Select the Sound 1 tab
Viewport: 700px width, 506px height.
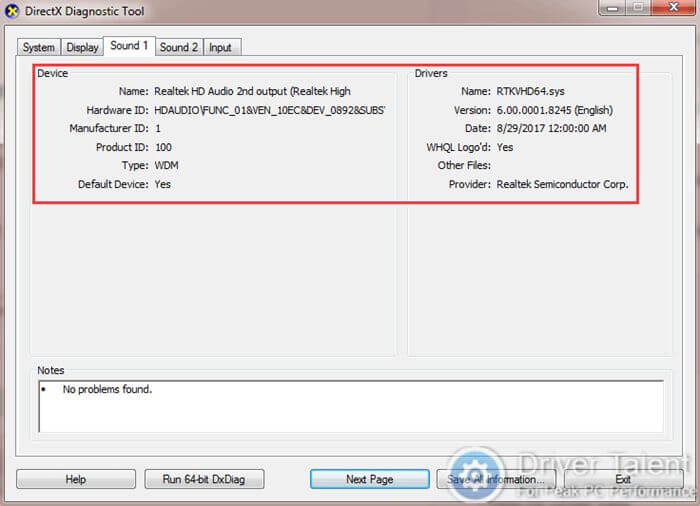tap(129, 46)
